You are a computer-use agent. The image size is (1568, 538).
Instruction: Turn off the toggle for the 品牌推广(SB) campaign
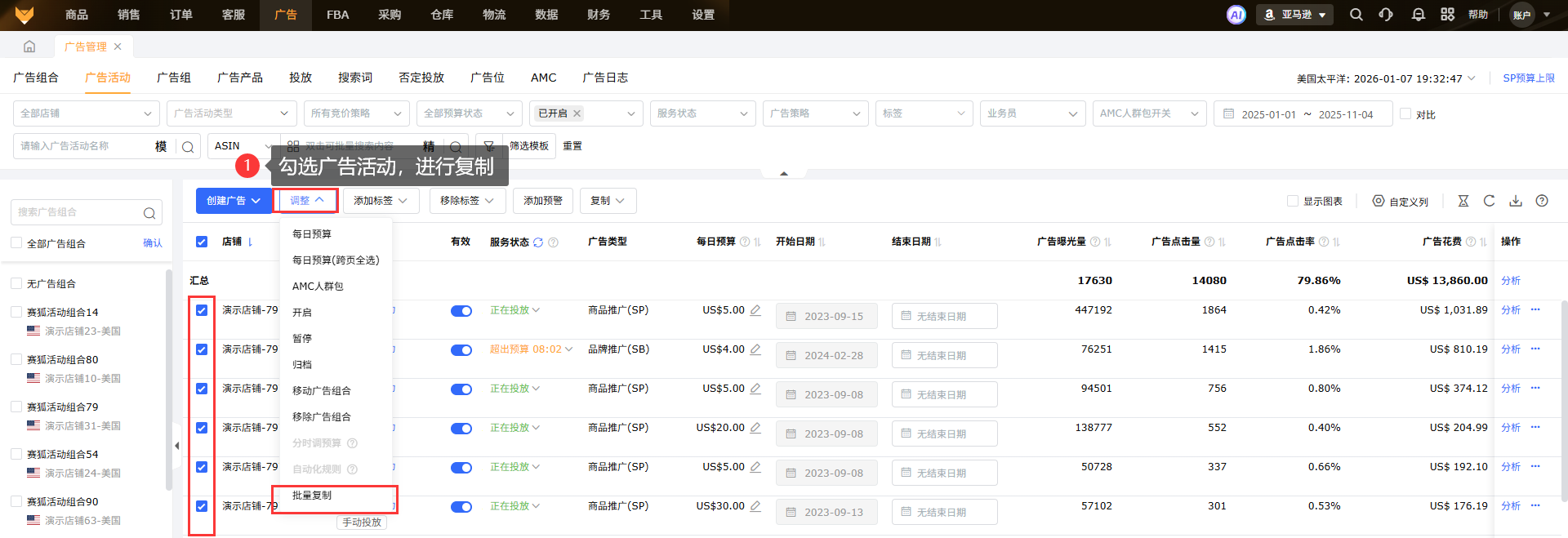461,350
